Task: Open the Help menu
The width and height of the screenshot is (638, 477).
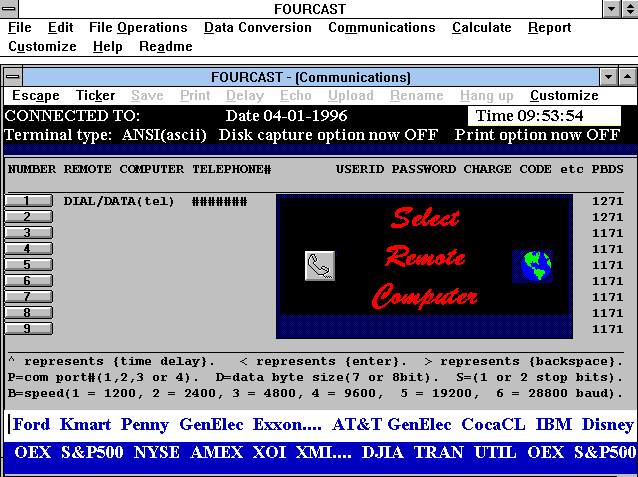Action: coord(107,46)
